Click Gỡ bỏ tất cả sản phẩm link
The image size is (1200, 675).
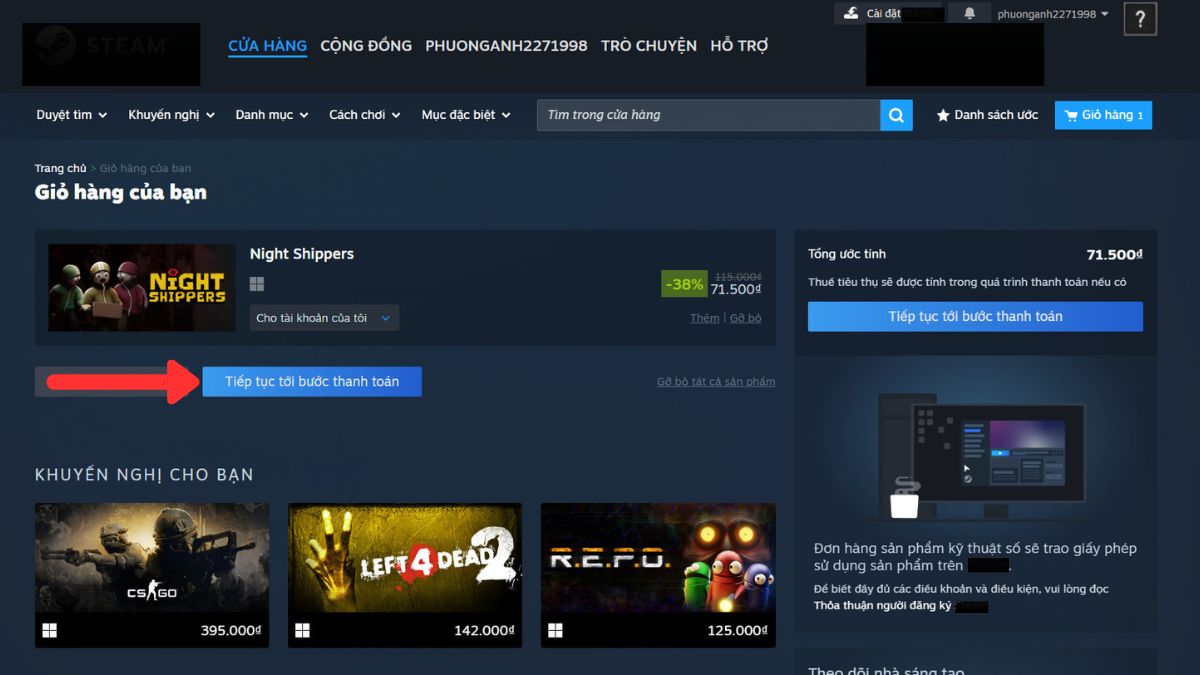714,381
